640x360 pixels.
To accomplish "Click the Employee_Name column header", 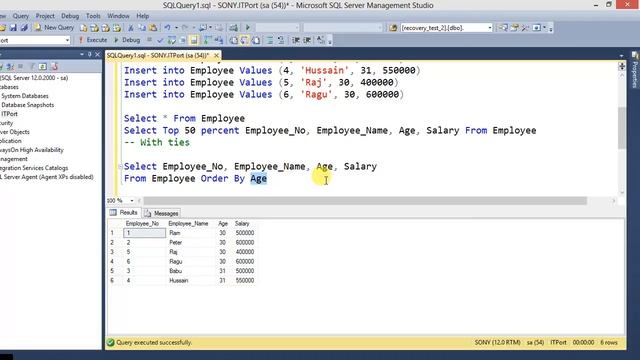I will pyautogui.click(x=188, y=224).
